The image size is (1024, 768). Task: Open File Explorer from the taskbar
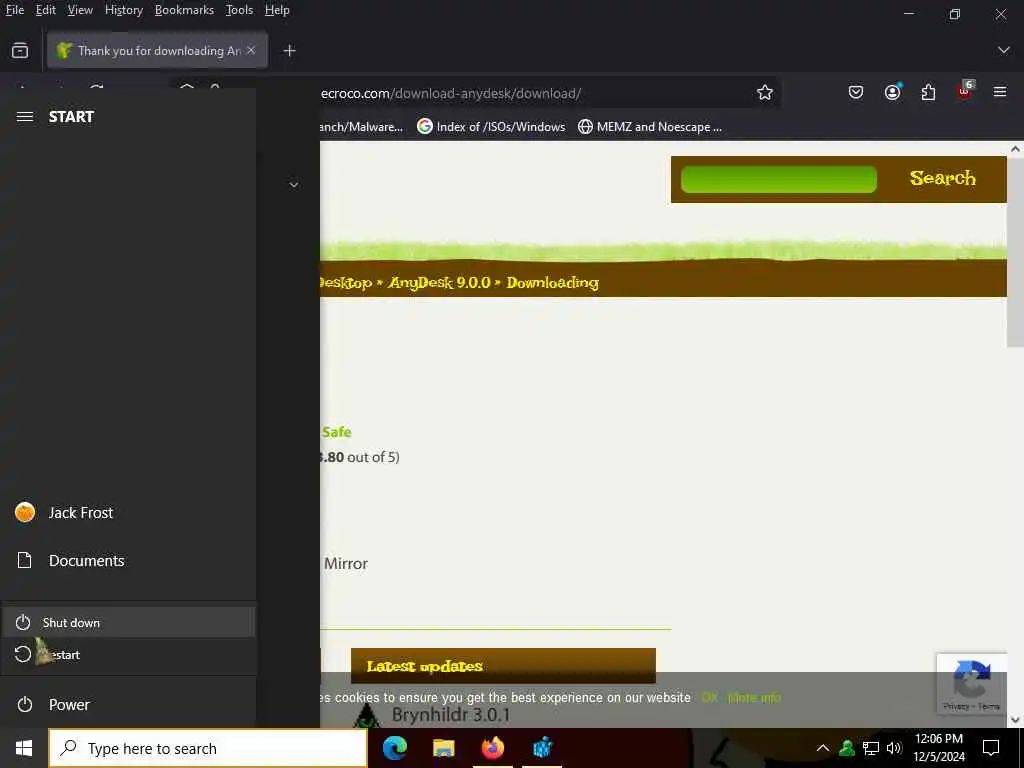[443, 748]
